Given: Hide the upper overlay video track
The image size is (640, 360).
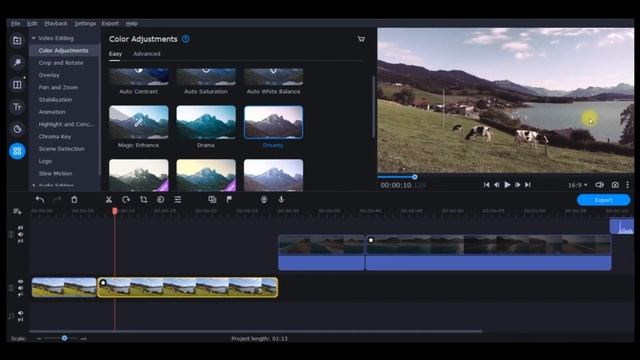Looking at the screenshot, I should [20, 228].
